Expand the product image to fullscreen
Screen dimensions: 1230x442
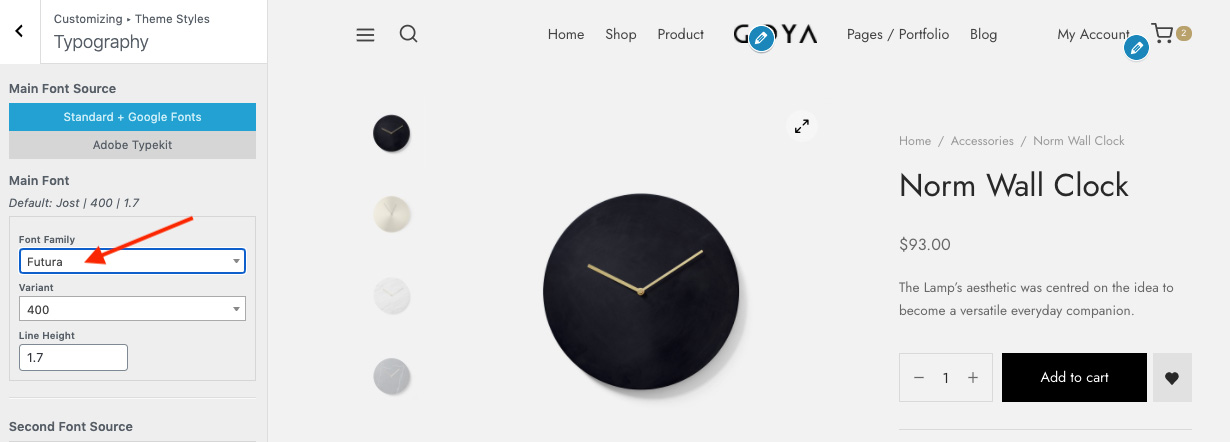[x=801, y=126]
